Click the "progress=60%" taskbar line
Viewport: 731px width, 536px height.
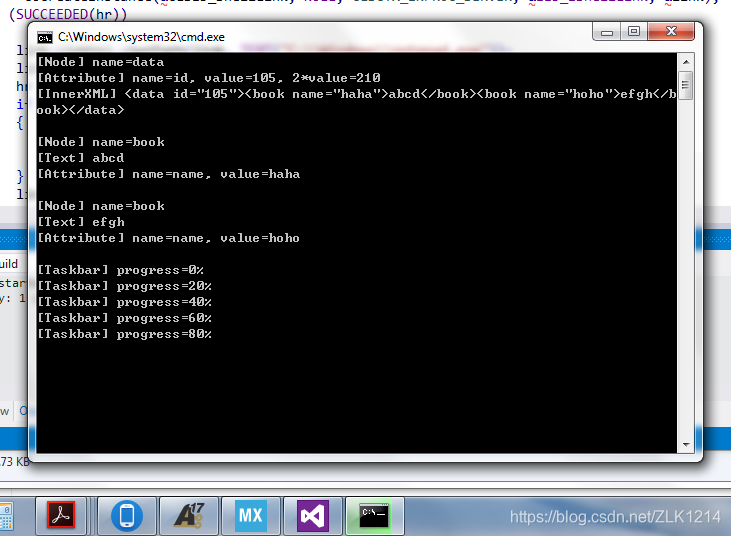[124, 318]
